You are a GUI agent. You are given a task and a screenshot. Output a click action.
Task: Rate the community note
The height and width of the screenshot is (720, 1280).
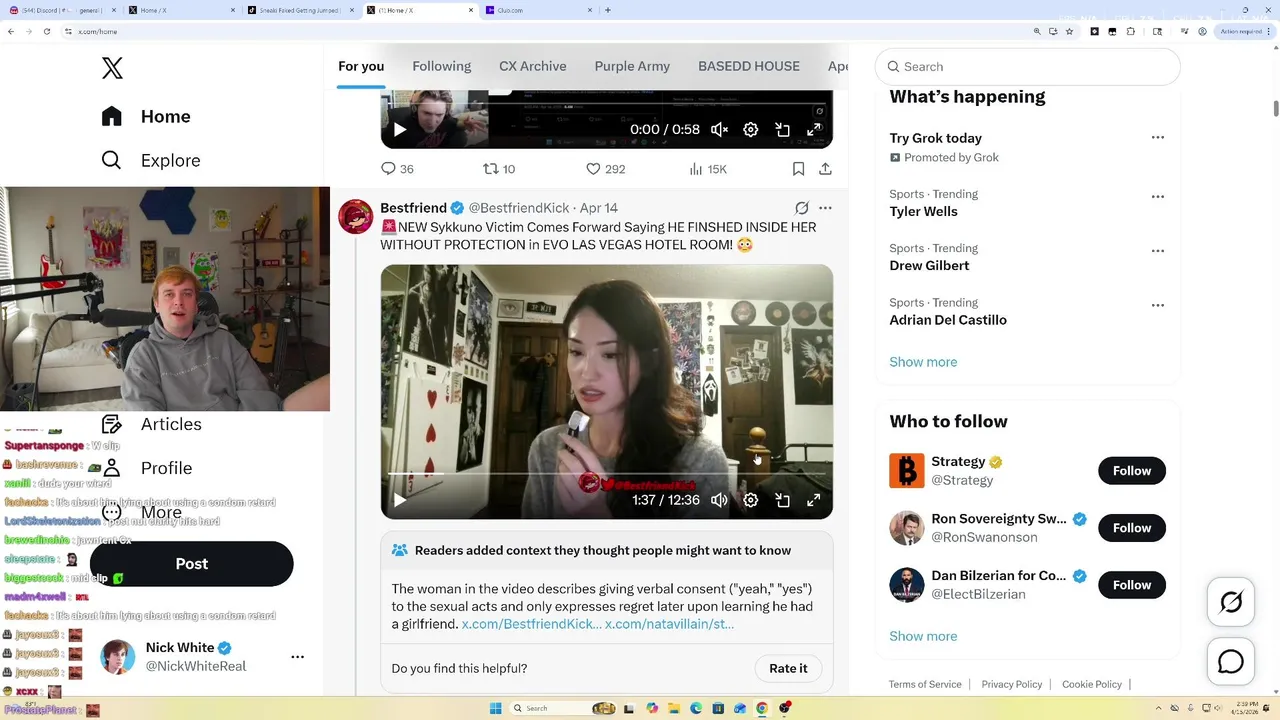788,668
